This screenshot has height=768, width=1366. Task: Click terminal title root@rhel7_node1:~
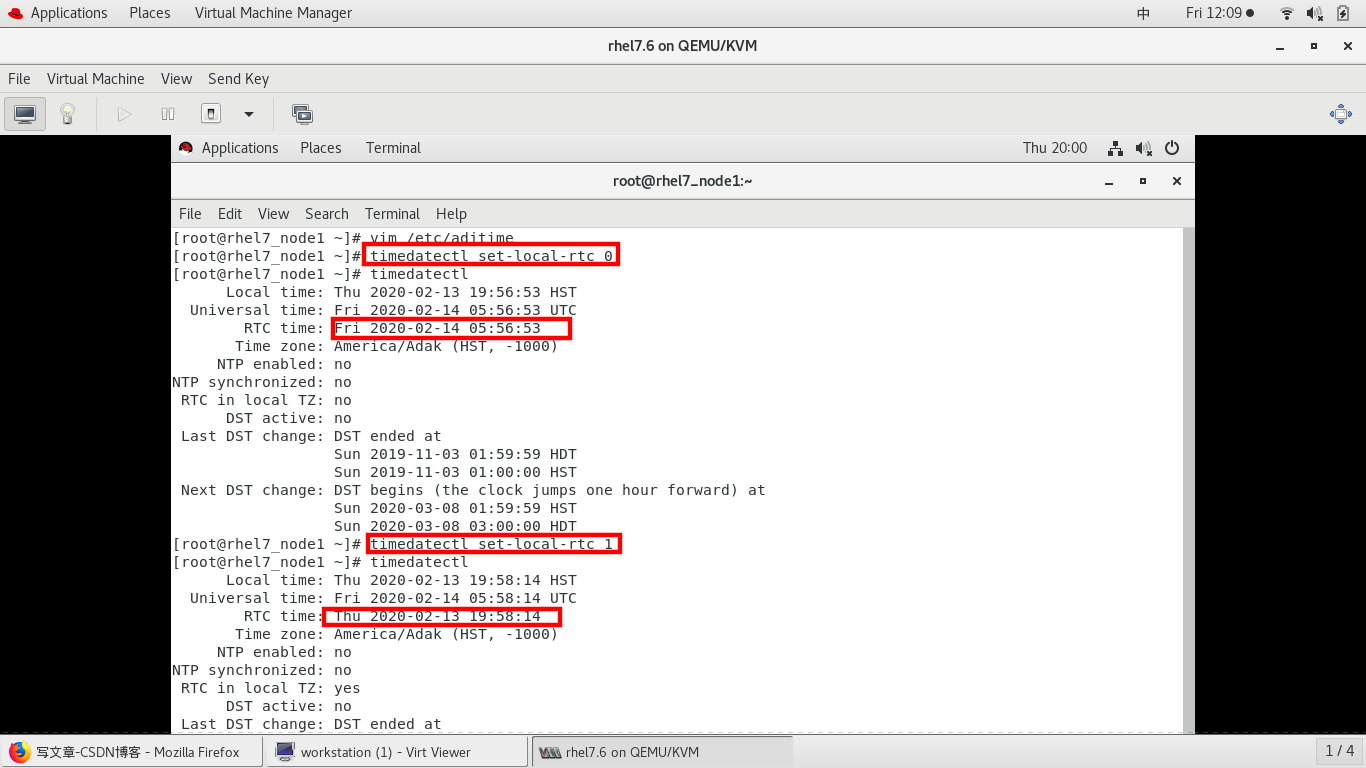pyautogui.click(x=682, y=181)
